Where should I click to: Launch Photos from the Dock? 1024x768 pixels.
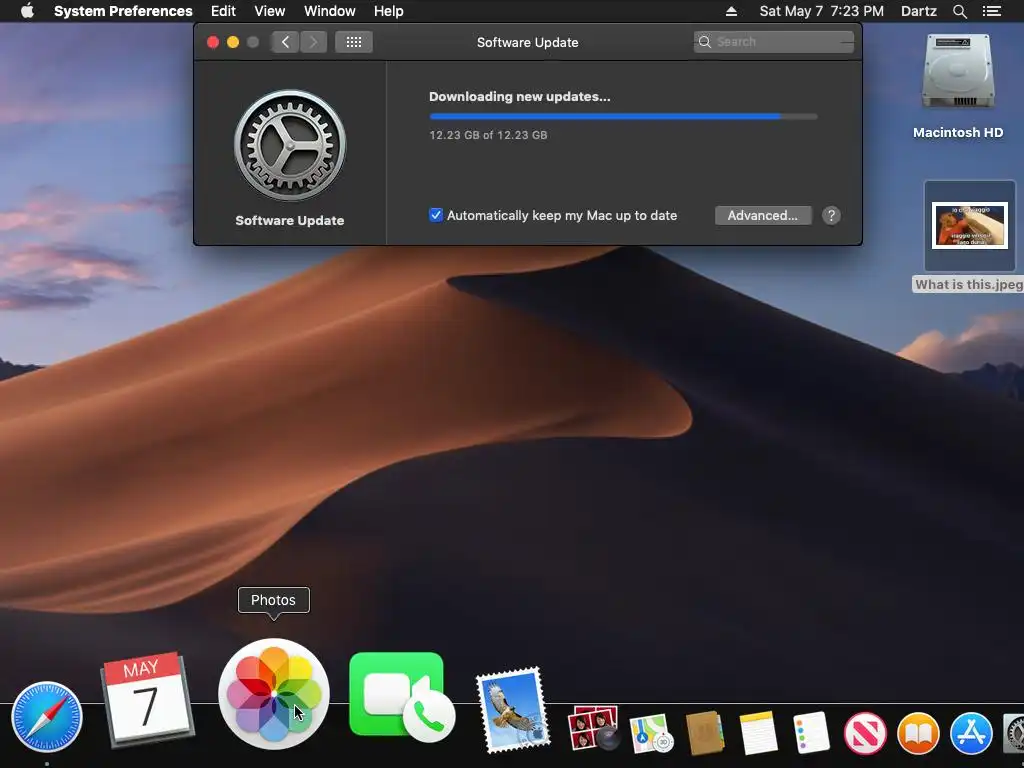pyautogui.click(x=274, y=694)
